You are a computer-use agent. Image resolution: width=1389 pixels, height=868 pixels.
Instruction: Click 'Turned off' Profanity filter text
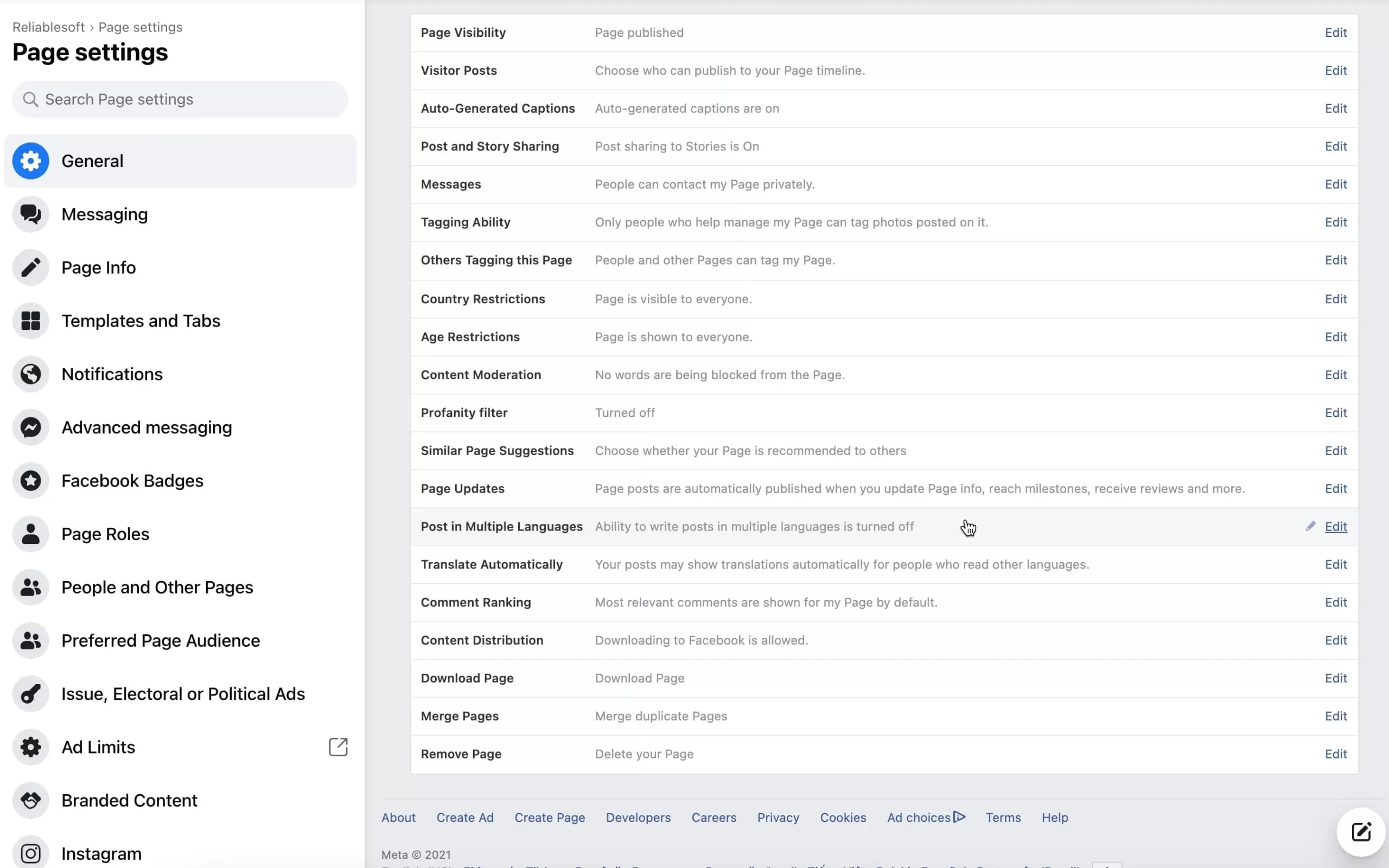pos(625,413)
